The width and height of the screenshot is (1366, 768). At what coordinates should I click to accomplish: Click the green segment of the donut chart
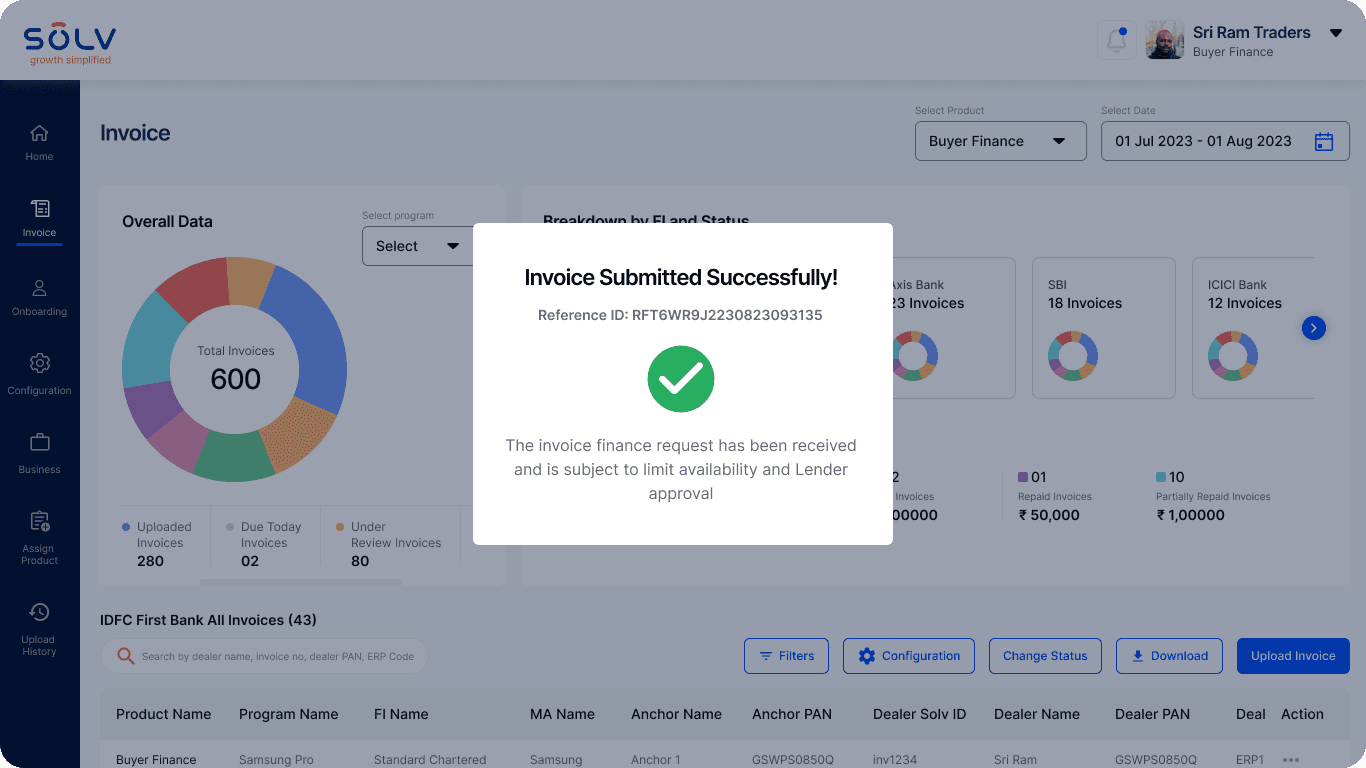tap(234, 459)
